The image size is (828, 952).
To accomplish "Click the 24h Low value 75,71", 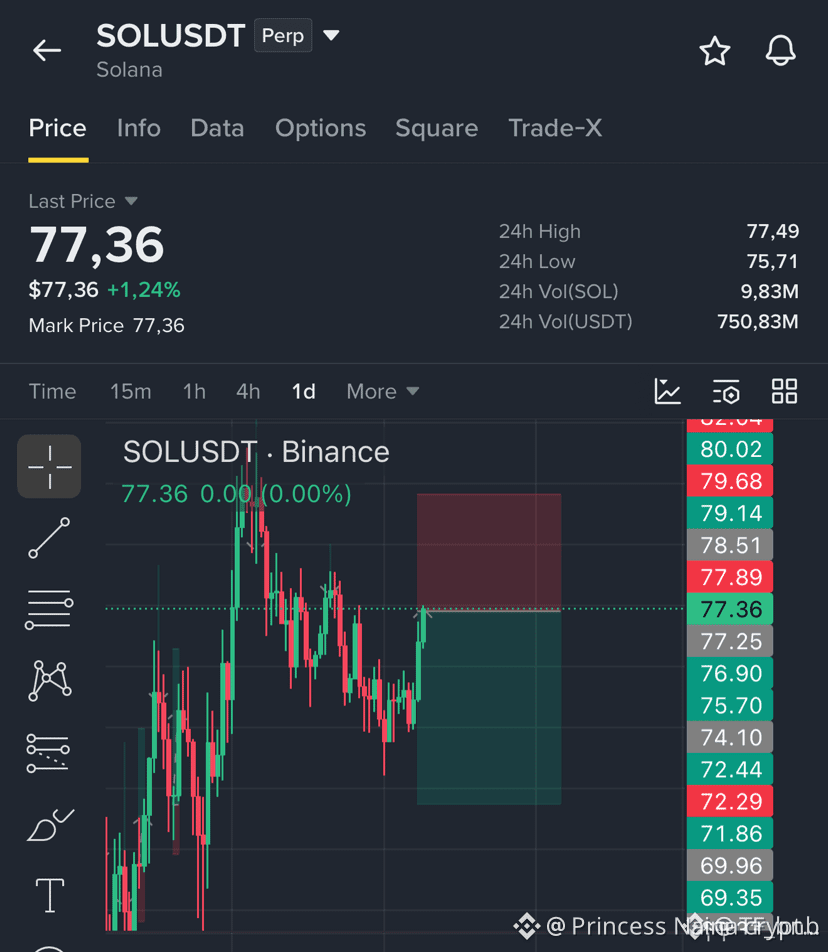I will pyautogui.click(x=772, y=262).
